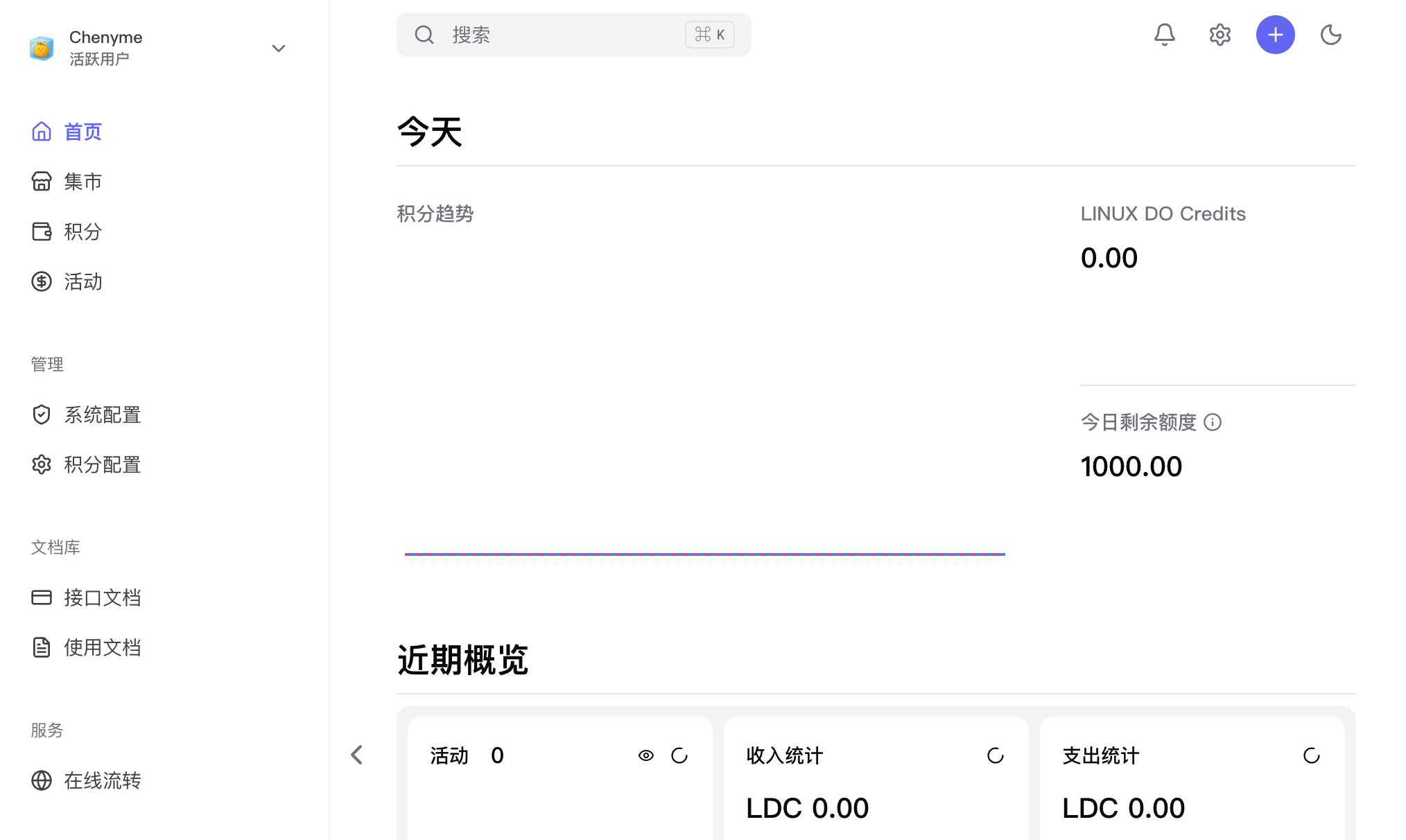Click the LINUX DO Credits label
Viewport: 1406px width, 840px height.
click(x=1163, y=213)
